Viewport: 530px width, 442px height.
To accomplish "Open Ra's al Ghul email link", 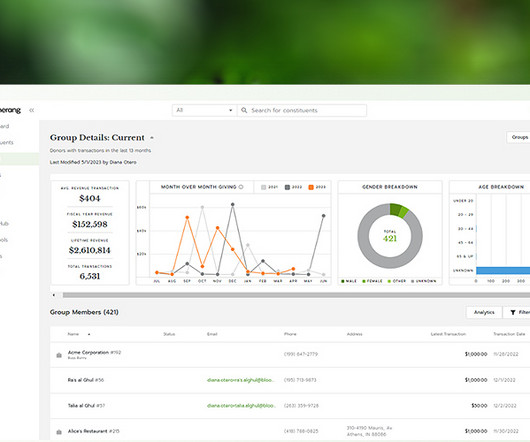I will click(241, 380).
